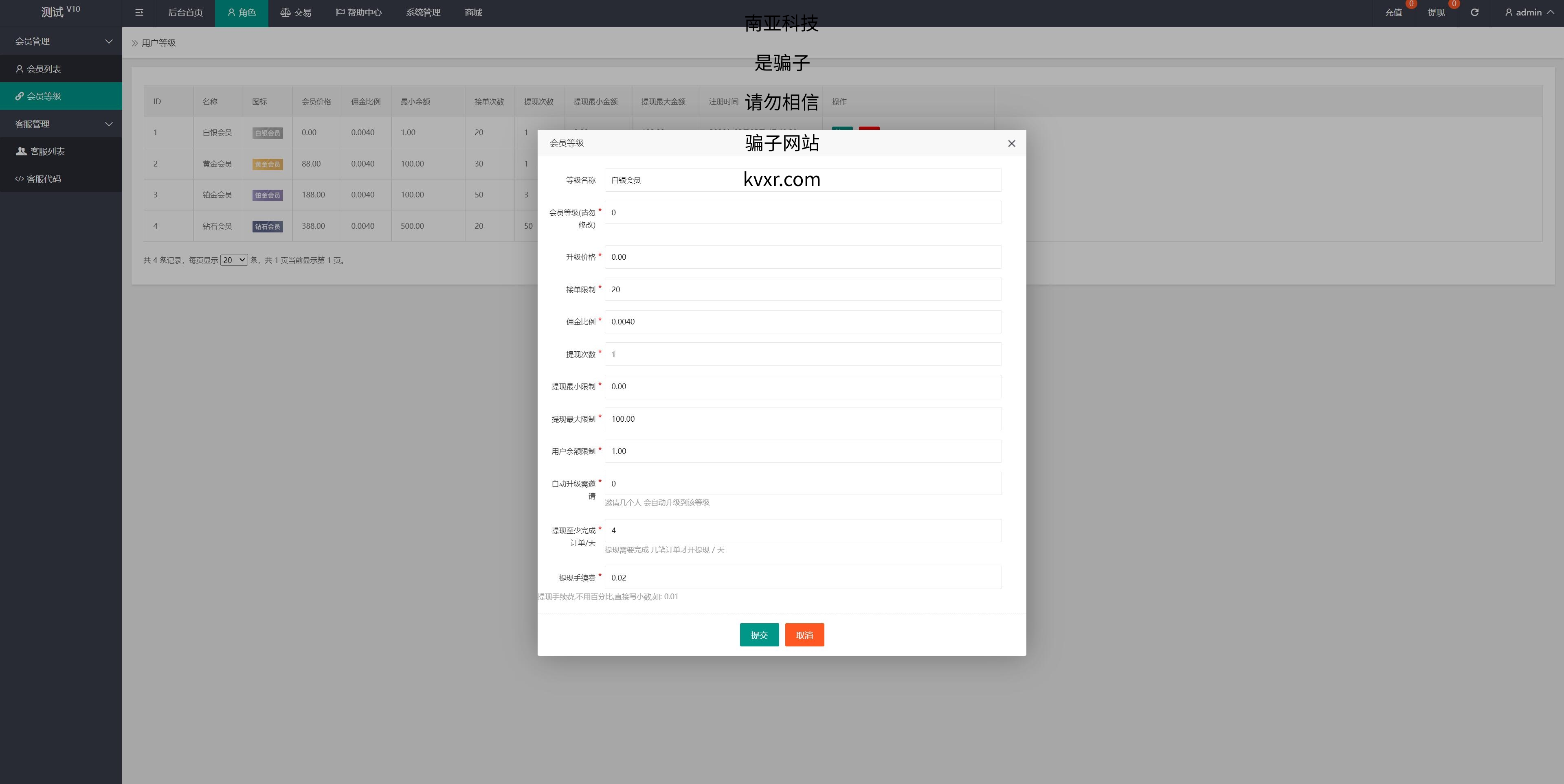Close the 会员等级 dialog with X
Viewport: 1564px width, 784px height.
click(1011, 144)
